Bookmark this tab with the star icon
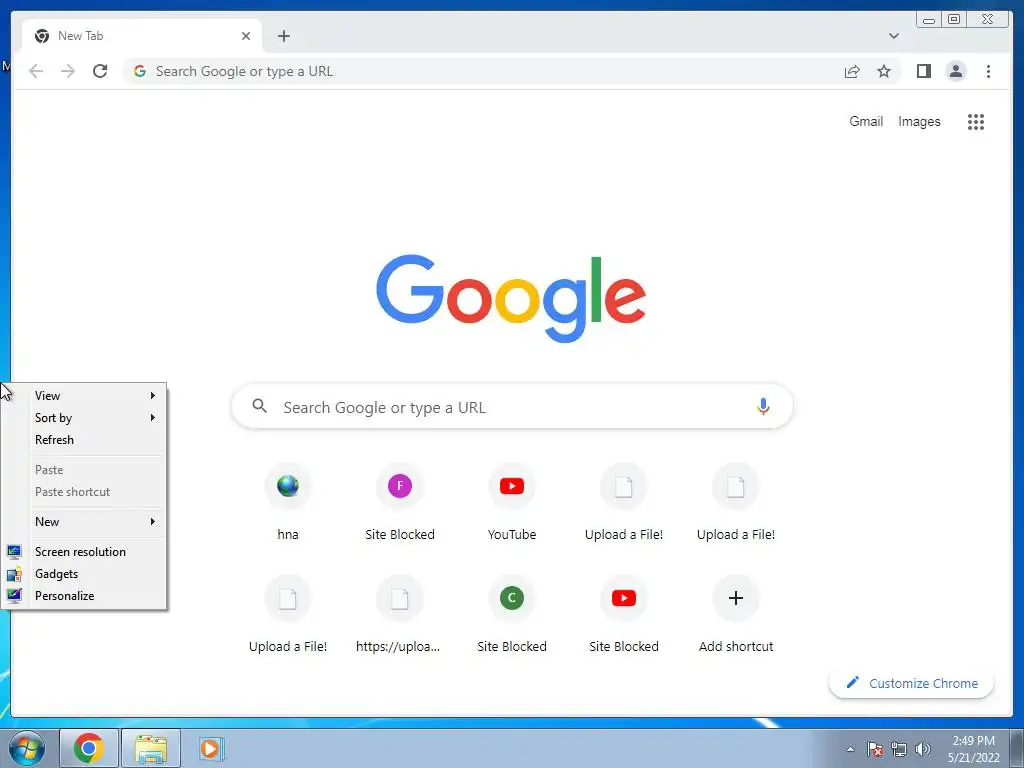Screen dimensions: 1024x768 tap(884, 71)
